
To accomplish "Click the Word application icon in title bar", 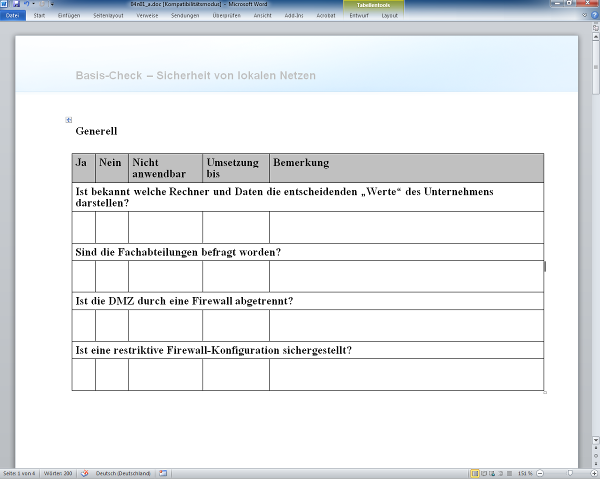I will tap(5, 4).
